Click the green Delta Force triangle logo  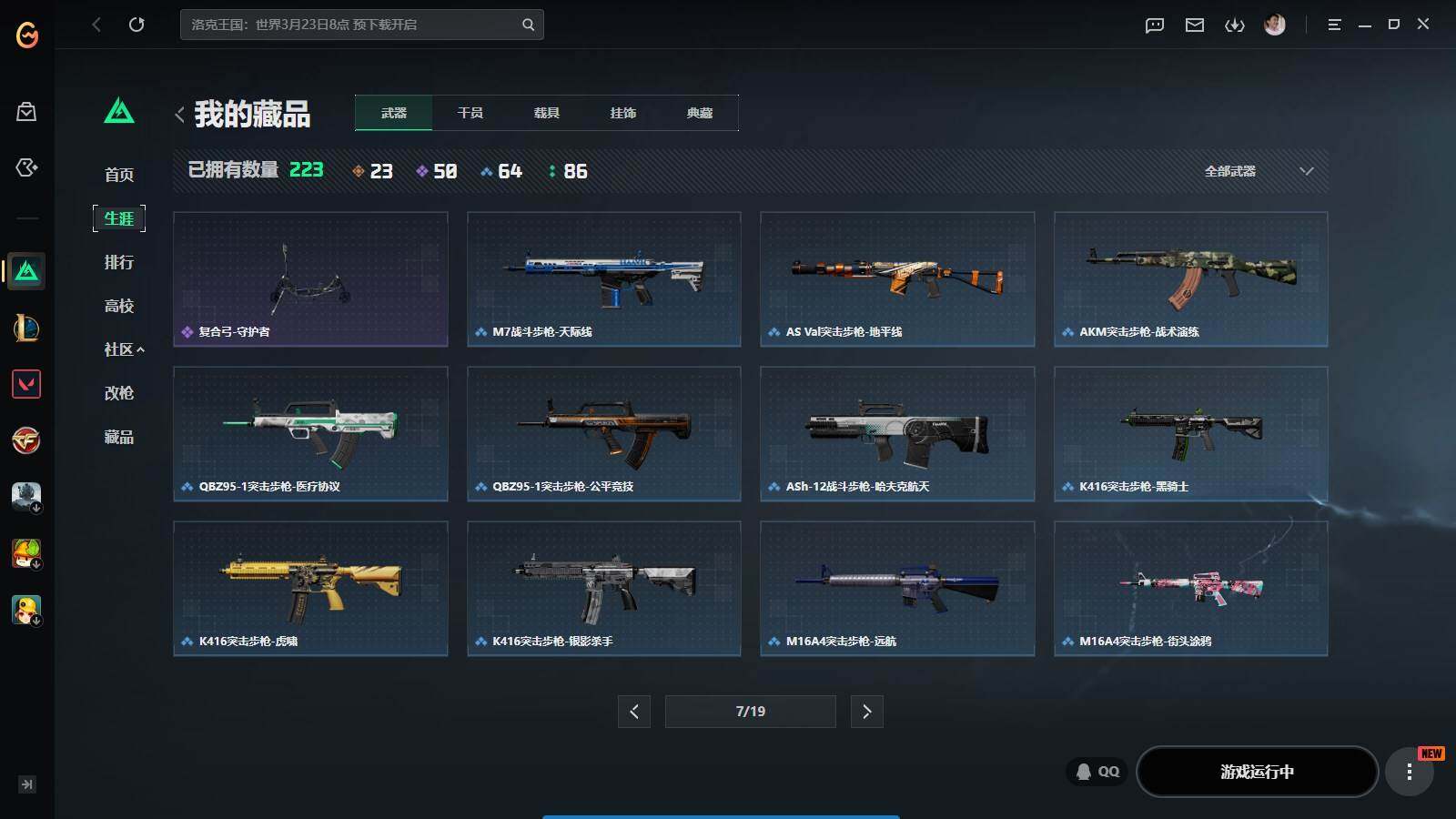(x=119, y=111)
